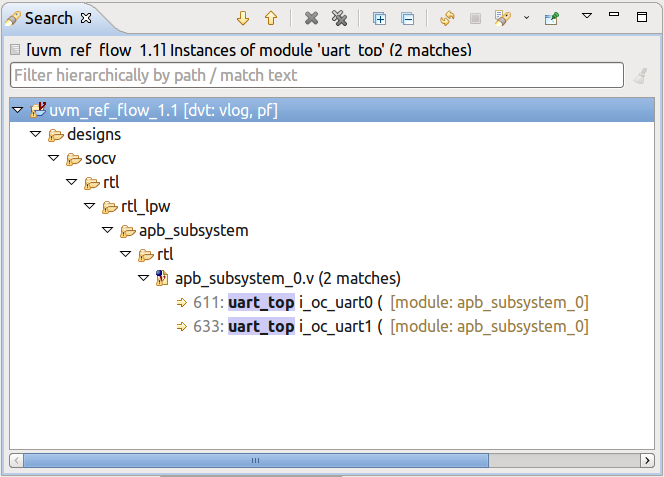Go to previous match with up arrow

pos(271,18)
